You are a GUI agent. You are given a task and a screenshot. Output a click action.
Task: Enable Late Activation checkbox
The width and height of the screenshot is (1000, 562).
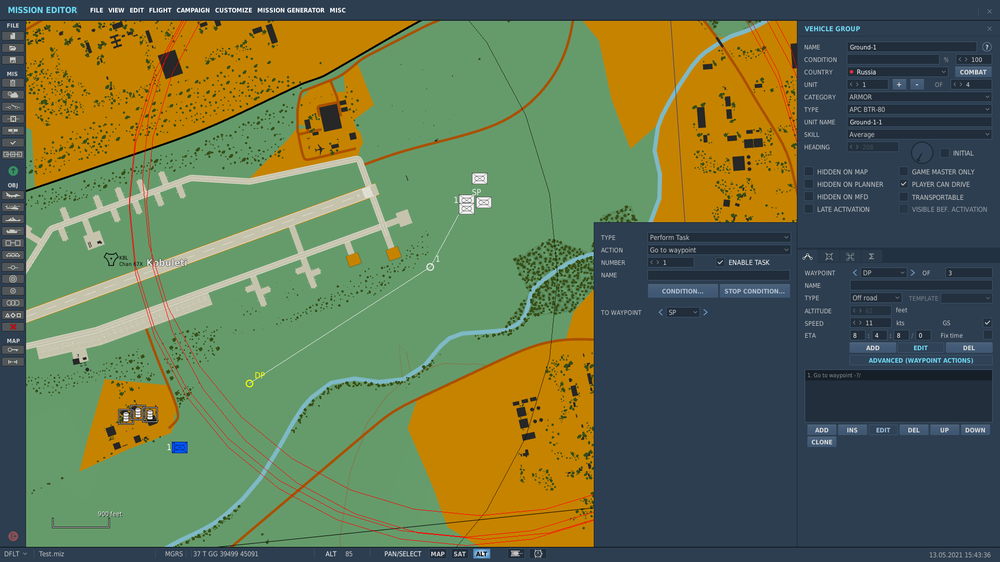809,209
